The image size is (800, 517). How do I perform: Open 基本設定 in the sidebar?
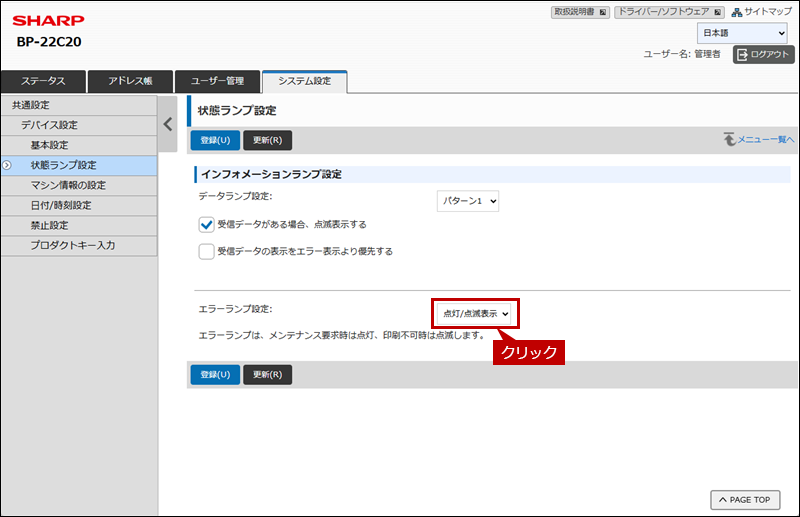click(x=79, y=145)
